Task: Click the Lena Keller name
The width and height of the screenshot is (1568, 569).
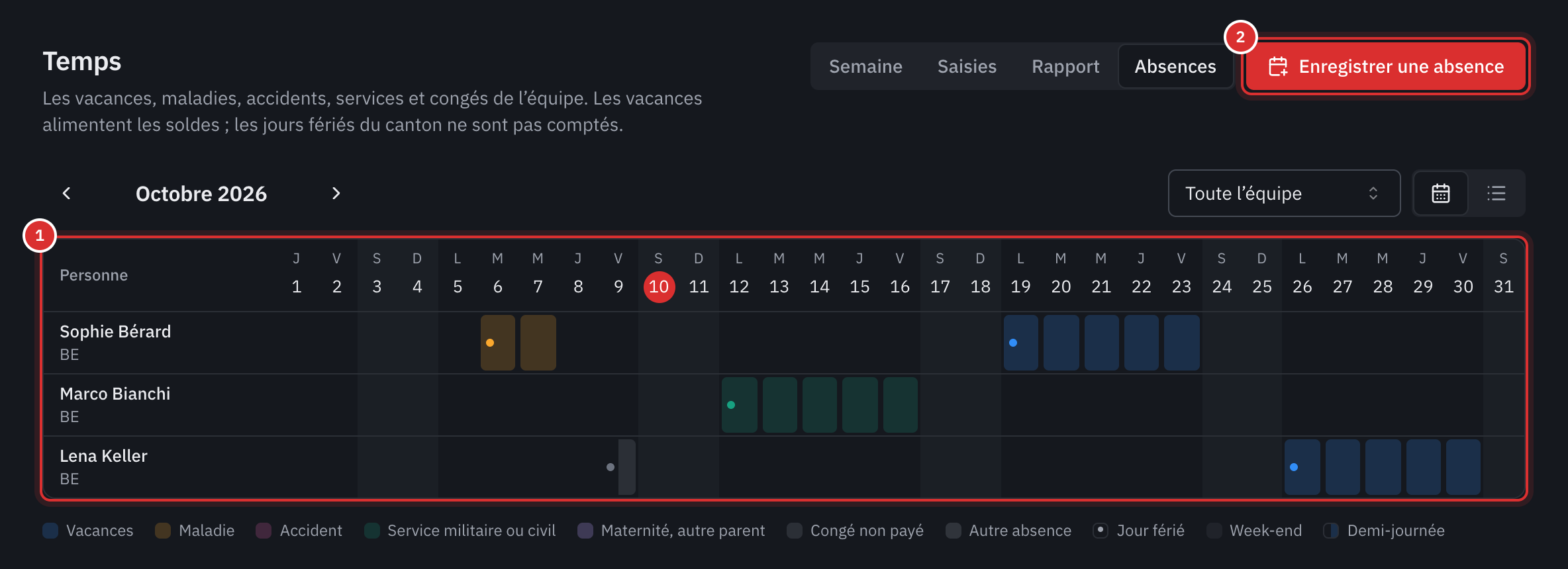Action: click(103, 456)
